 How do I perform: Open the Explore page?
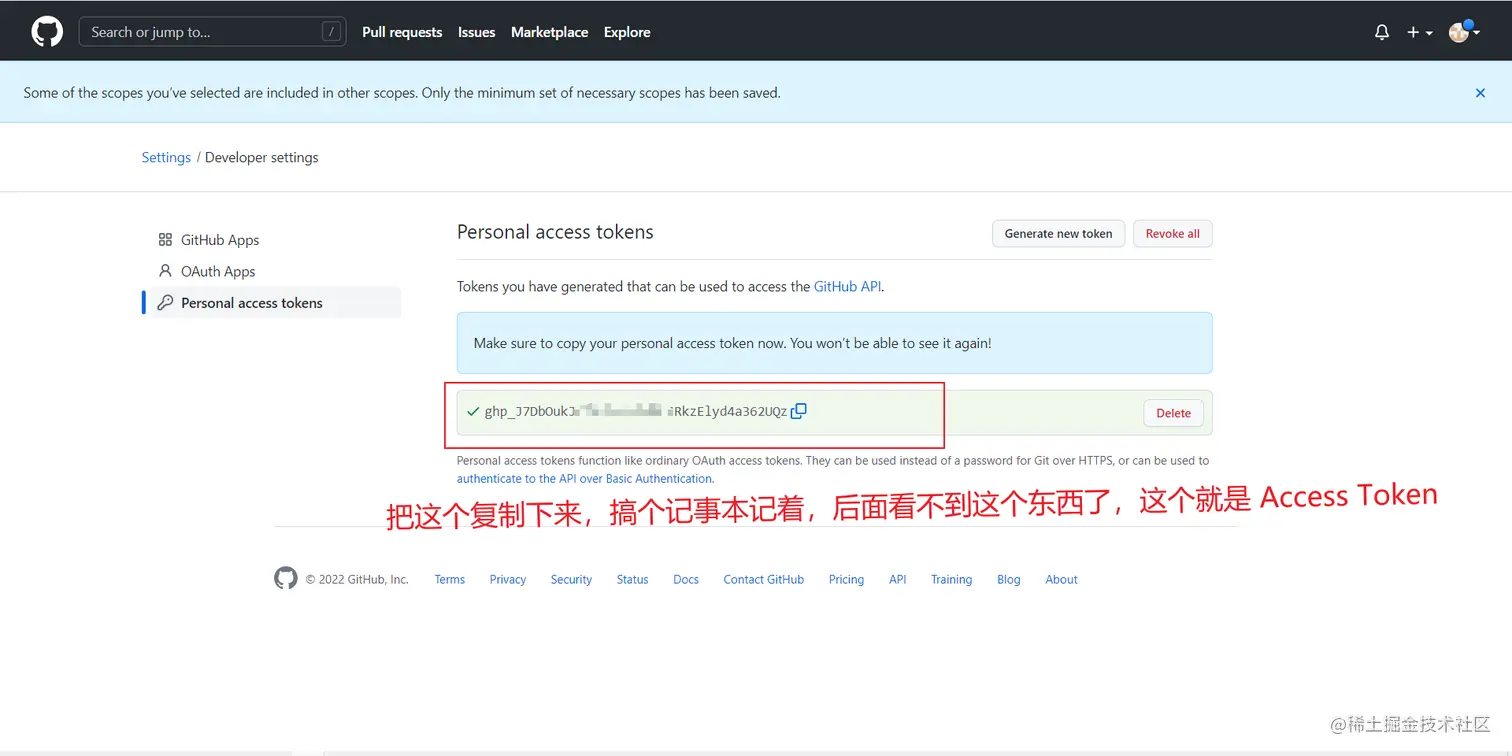[x=627, y=32]
